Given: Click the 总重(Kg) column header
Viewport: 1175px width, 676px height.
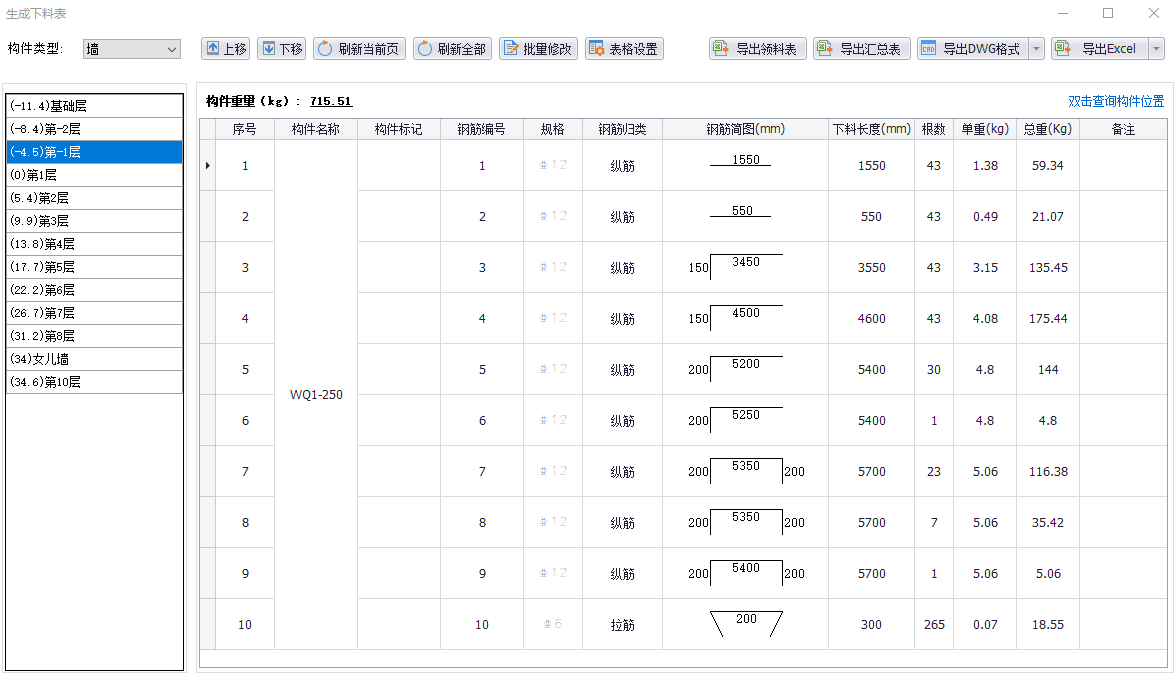Looking at the screenshot, I should pos(1048,129).
